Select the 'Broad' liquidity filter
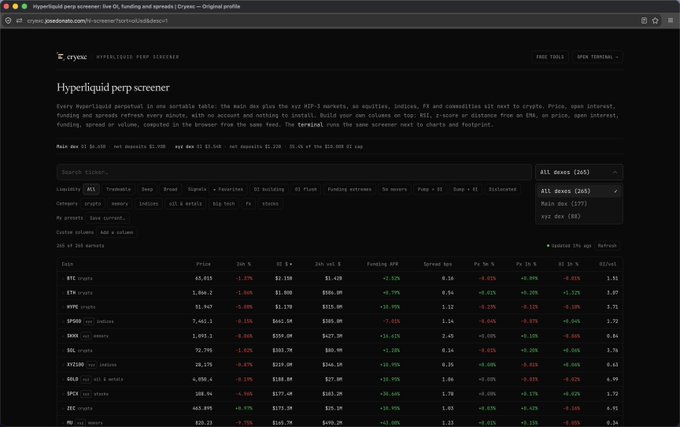Image resolution: width=680 pixels, height=427 pixels. coord(170,189)
